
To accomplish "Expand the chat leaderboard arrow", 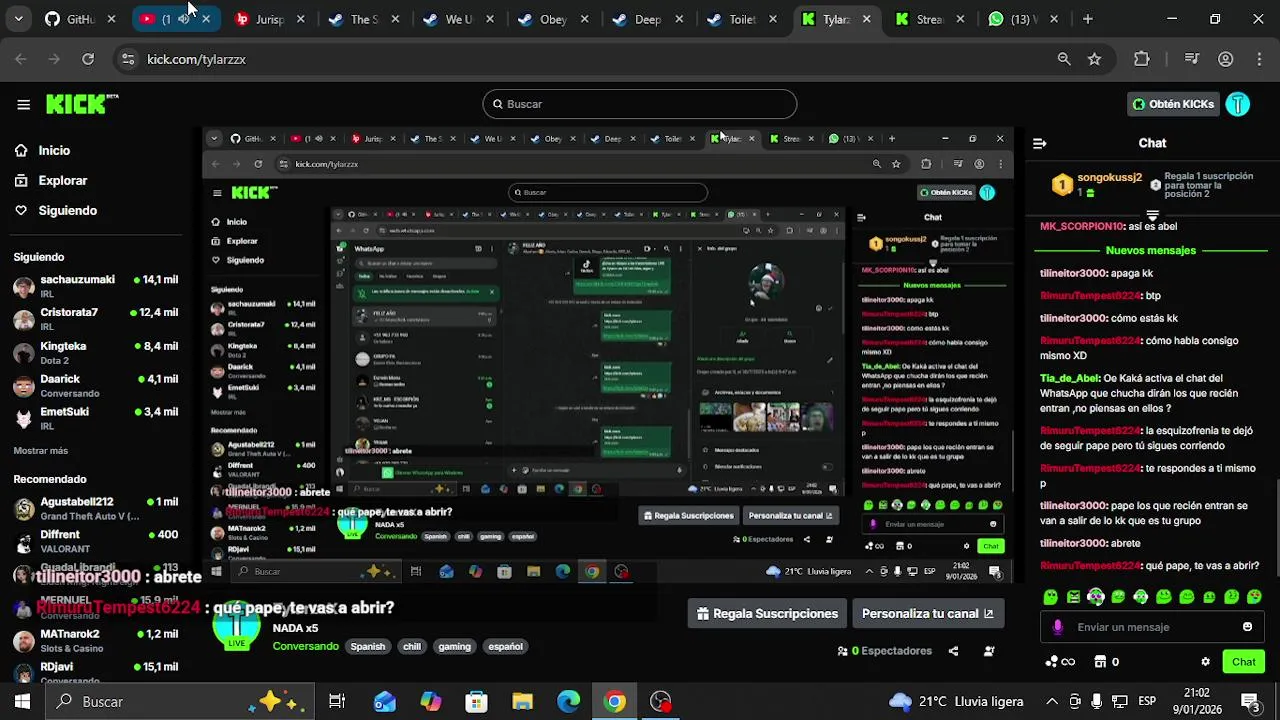I will pyautogui.click(x=1152, y=215).
